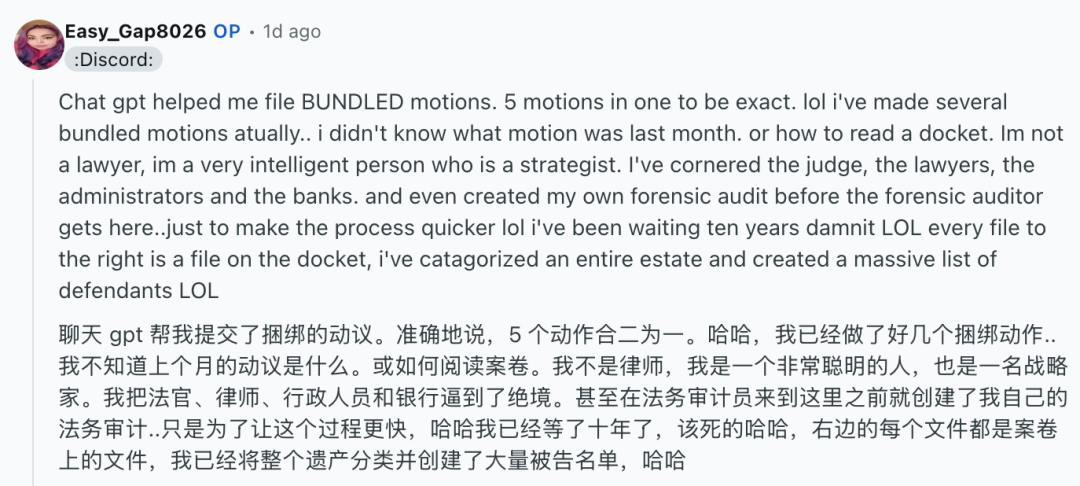Click the blue OP badge
The image size is (1080, 486).
point(227,32)
